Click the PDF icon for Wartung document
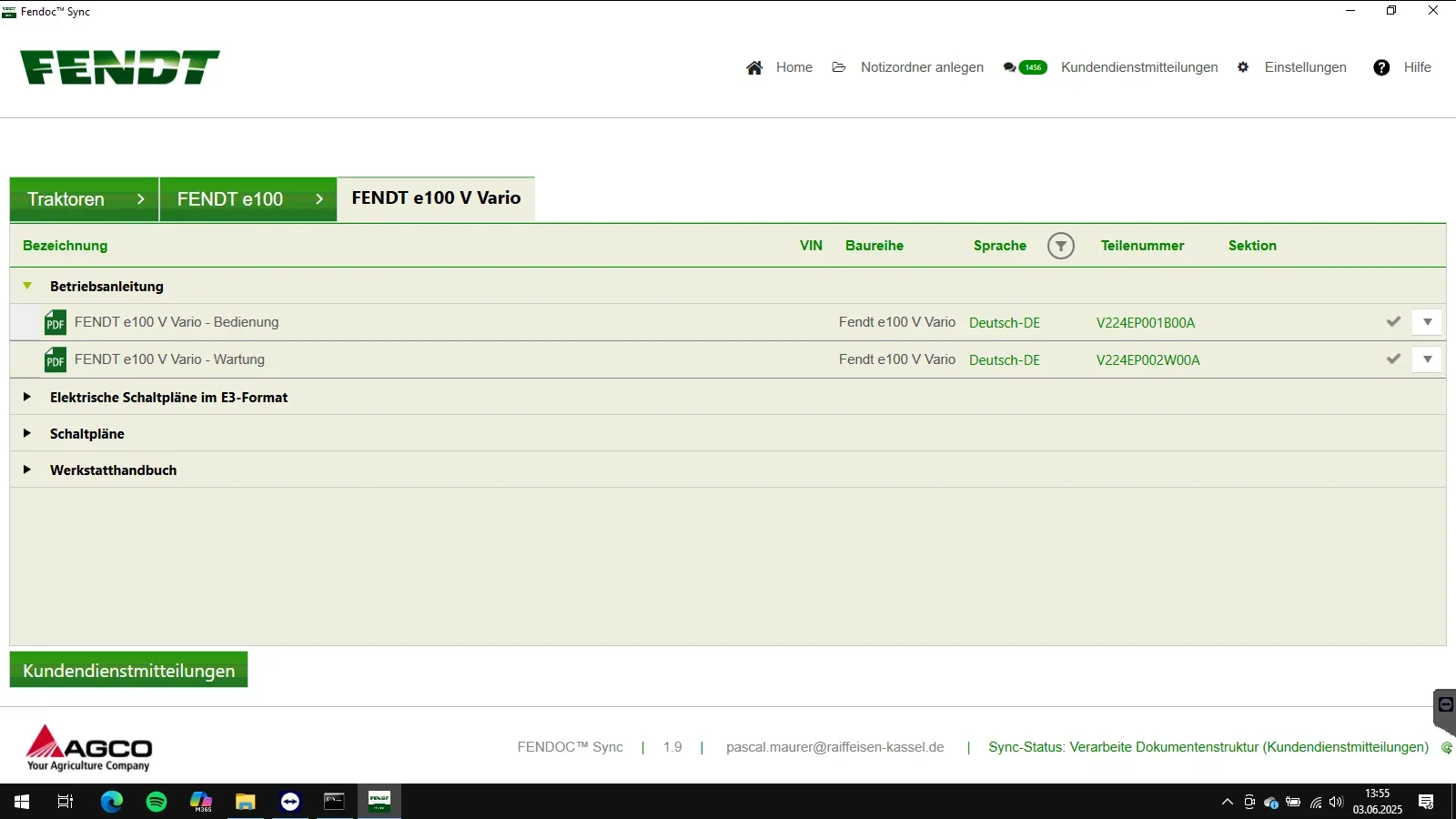 click(x=56, y=360)
